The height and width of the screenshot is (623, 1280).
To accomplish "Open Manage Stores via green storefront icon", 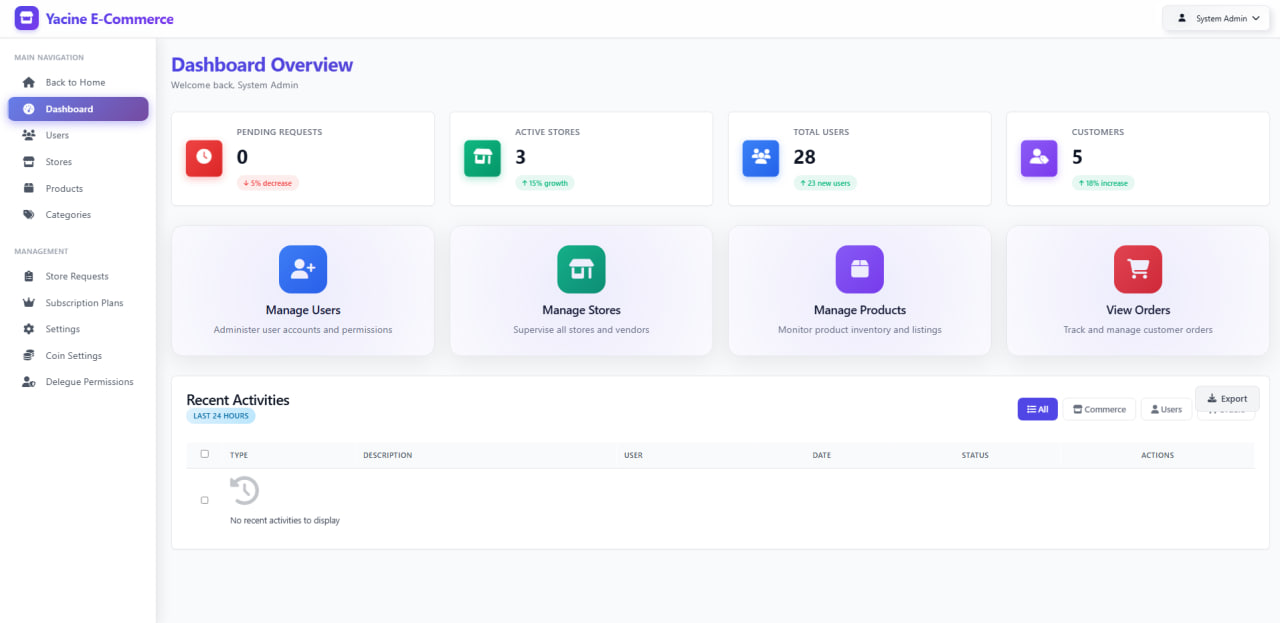I will click(x=581, y=269).
